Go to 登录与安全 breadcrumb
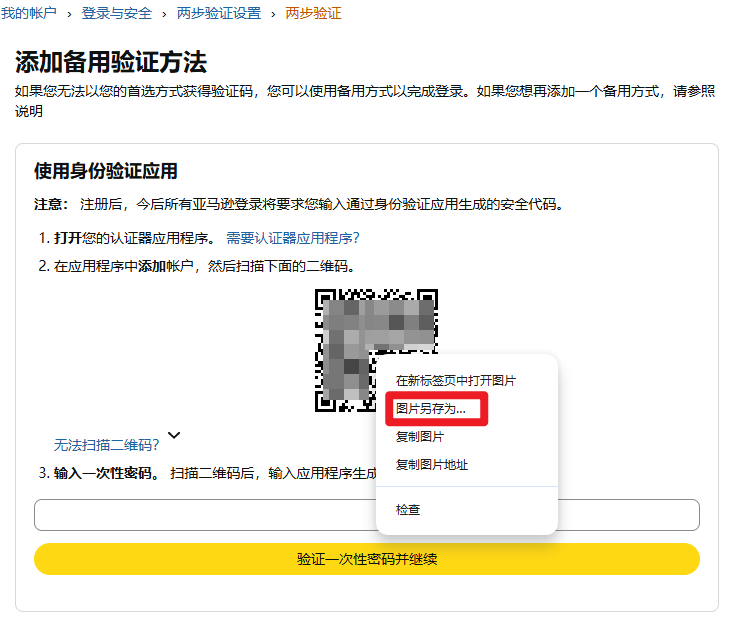The height and width of the screenshot is (628, 733). click(x=116, y=13)
